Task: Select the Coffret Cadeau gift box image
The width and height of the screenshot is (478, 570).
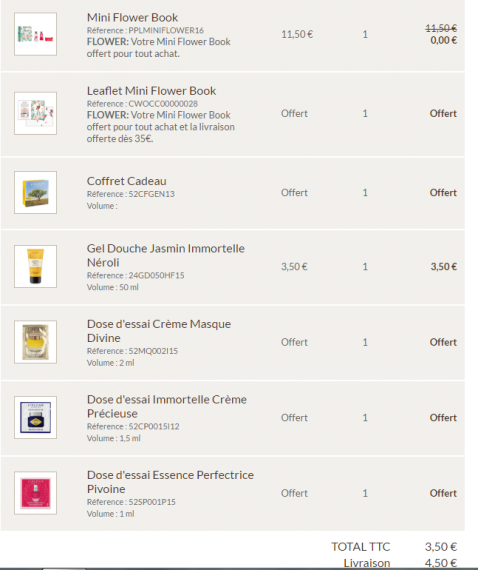Action: [35, 192]
